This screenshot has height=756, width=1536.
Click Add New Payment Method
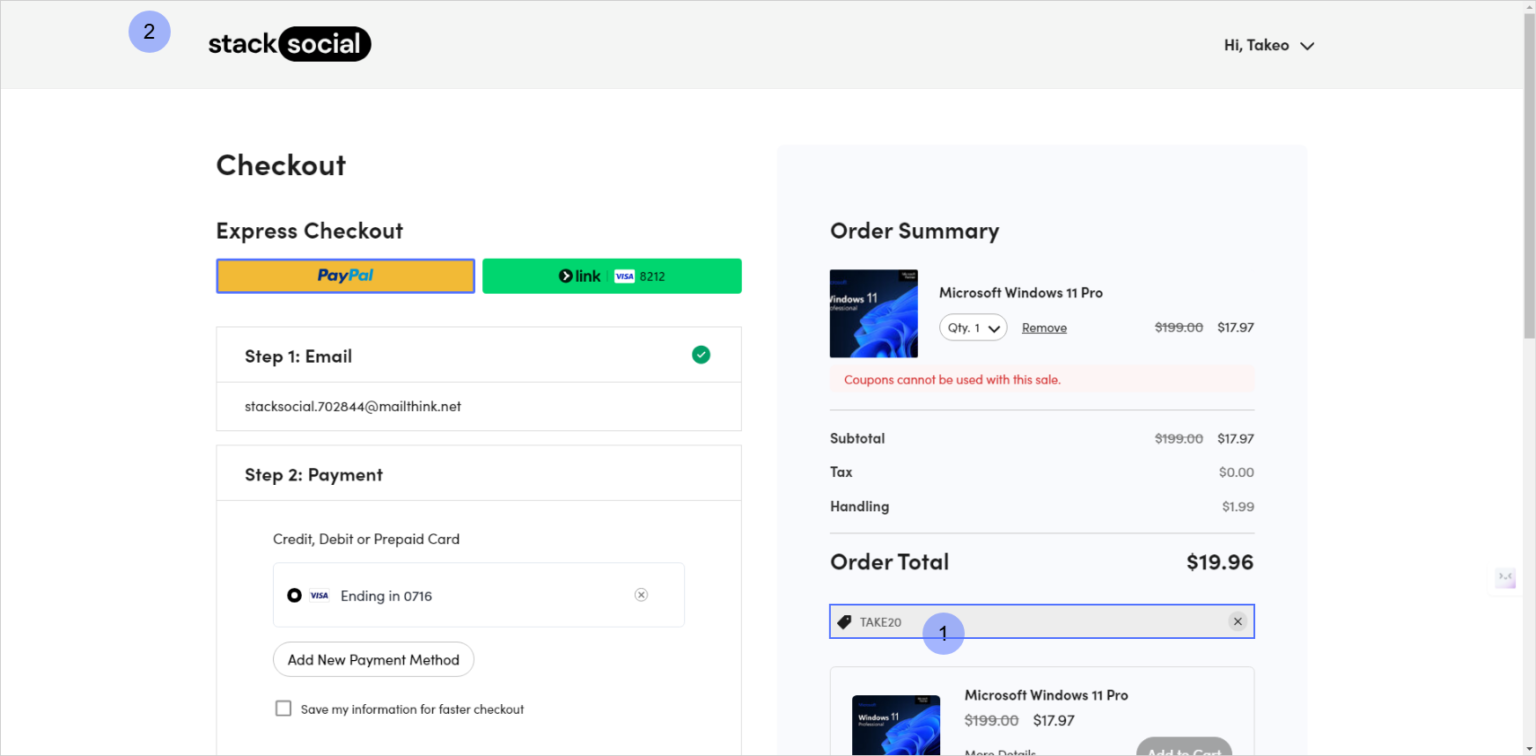coord(373,659)
